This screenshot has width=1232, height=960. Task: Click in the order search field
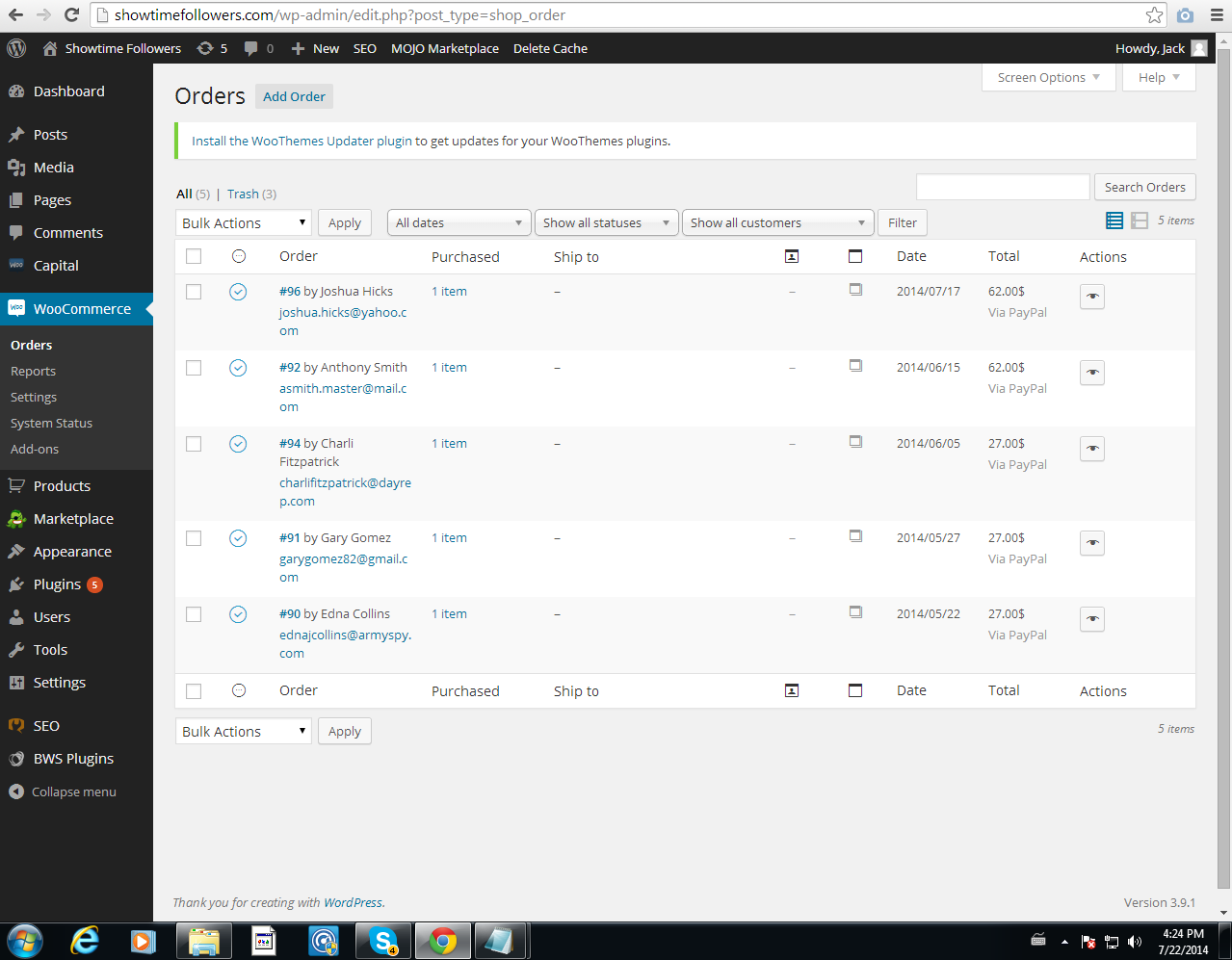coord(1003,187)
